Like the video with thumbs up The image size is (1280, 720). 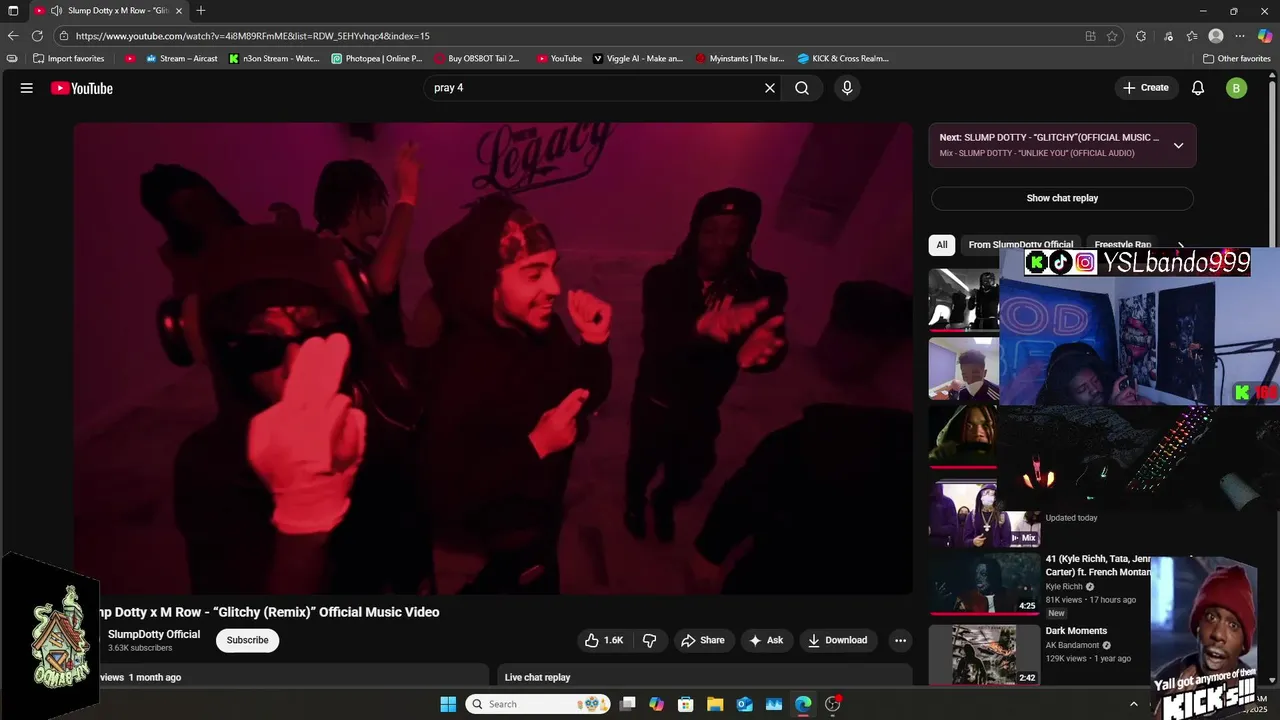point(603,640)
